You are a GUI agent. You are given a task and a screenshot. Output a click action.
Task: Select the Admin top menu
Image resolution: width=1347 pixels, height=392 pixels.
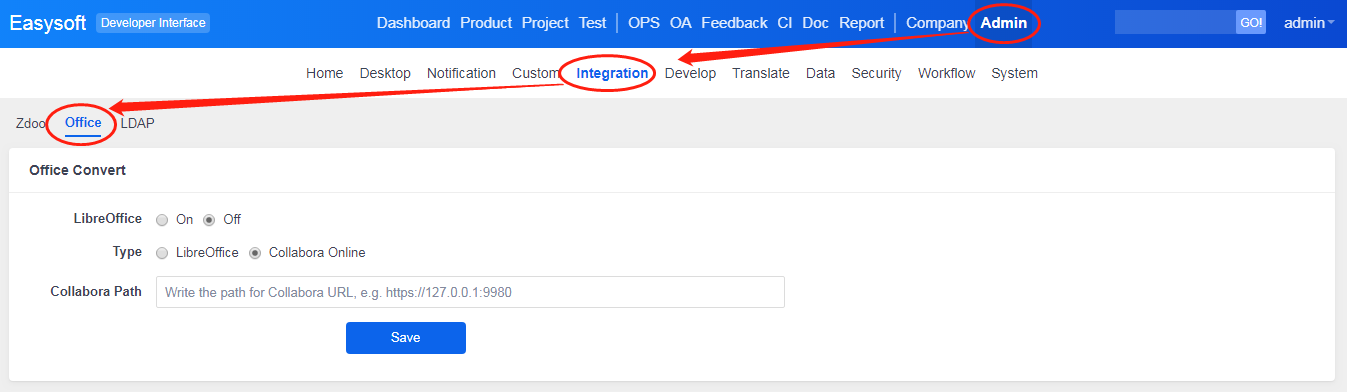[x=1003, y=23]
